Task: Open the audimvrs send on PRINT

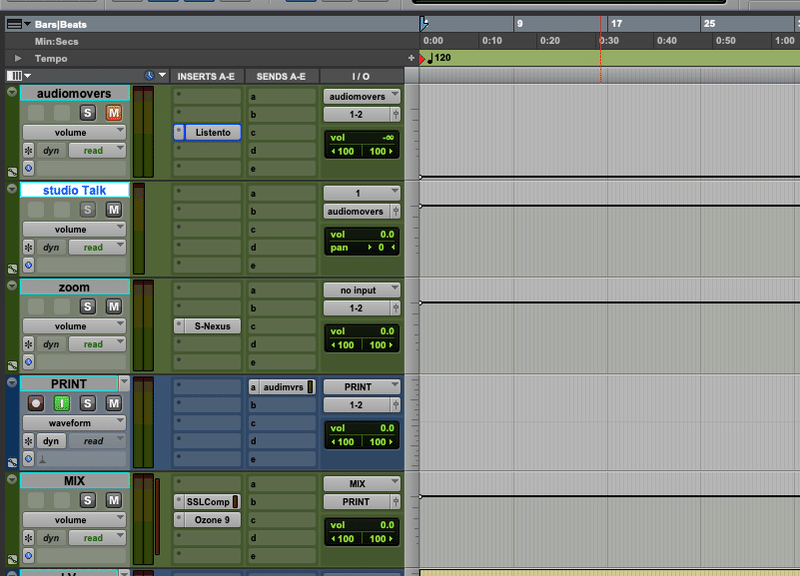Action: tap(283, 387)
